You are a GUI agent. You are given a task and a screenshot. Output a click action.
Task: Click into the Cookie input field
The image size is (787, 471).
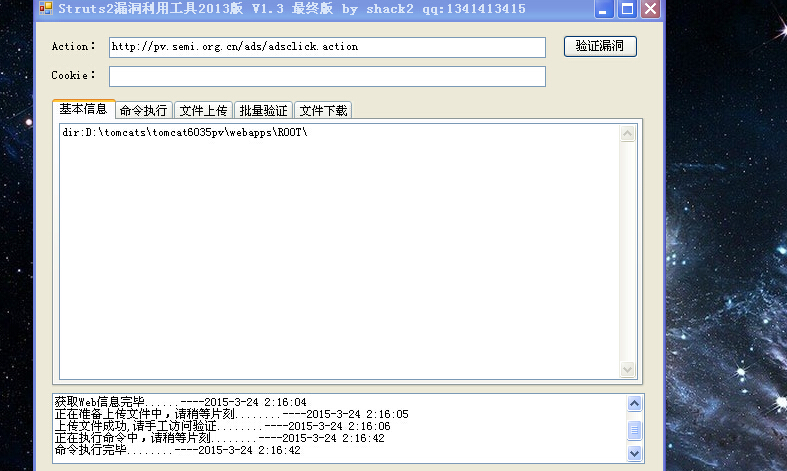click(x=327, y=76)
